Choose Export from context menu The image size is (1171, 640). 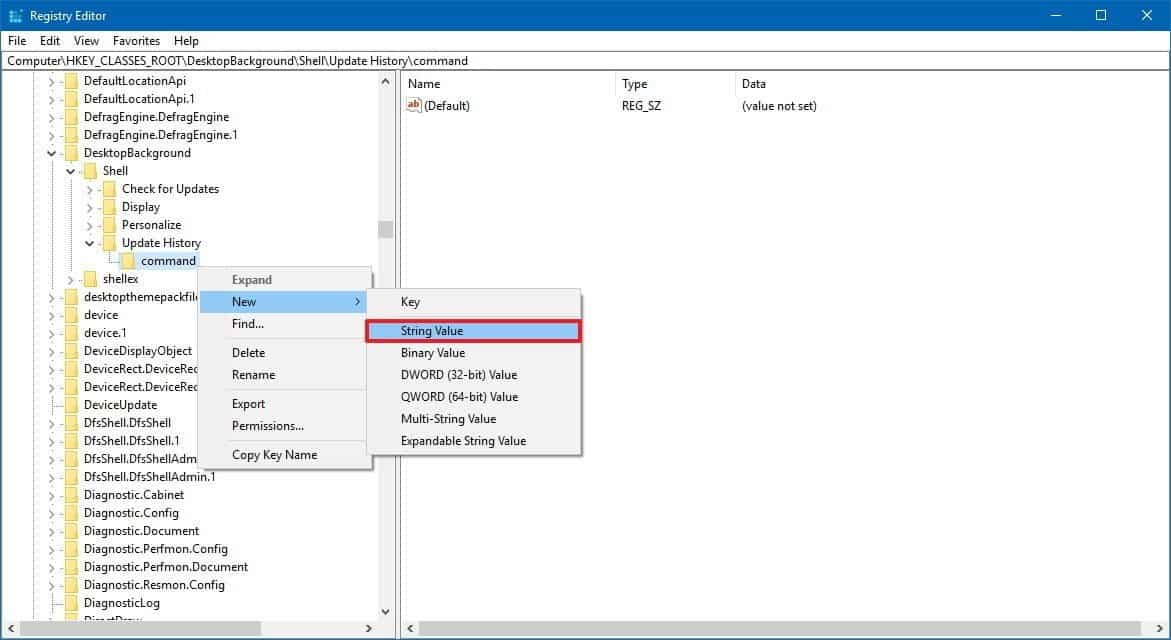coord(285,404)
